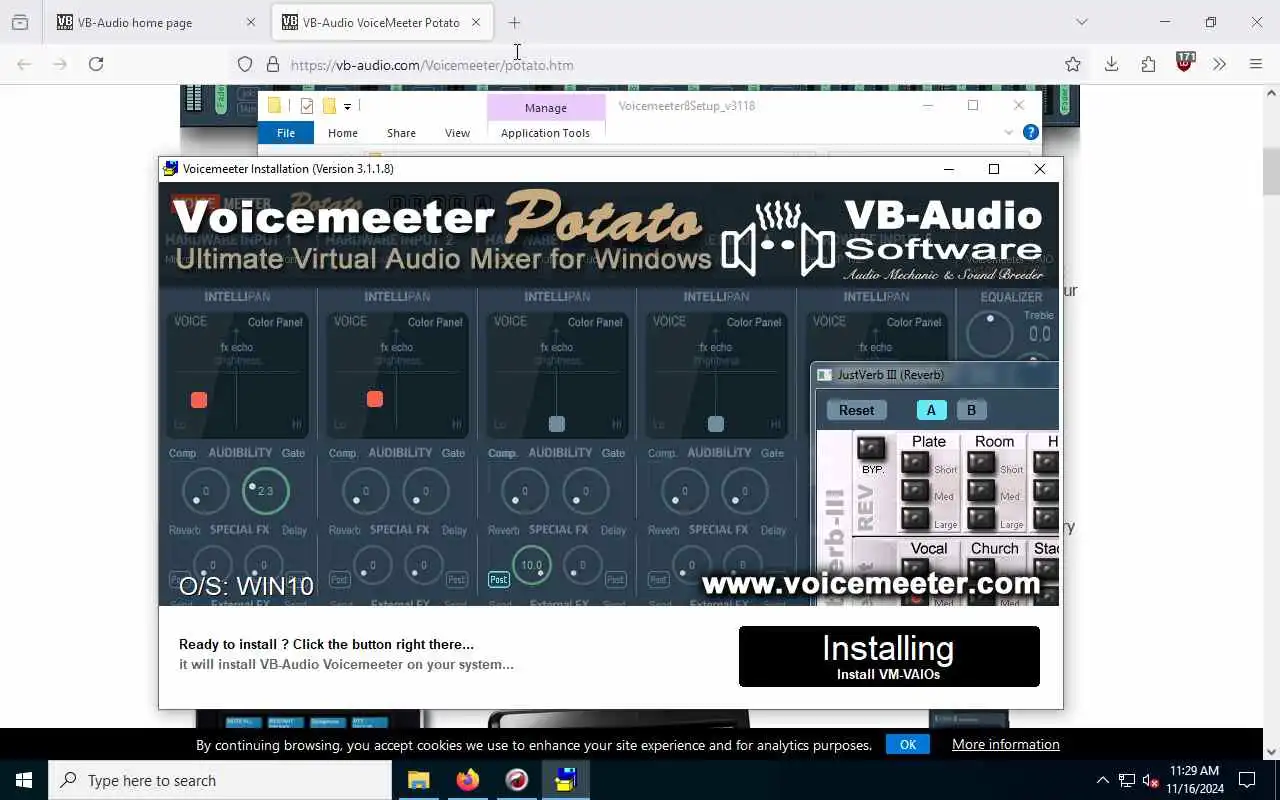Screen dimensions: 1280x800
Task: Open the Firefox extensions puzzle icon
Action: pos(1148,64)
